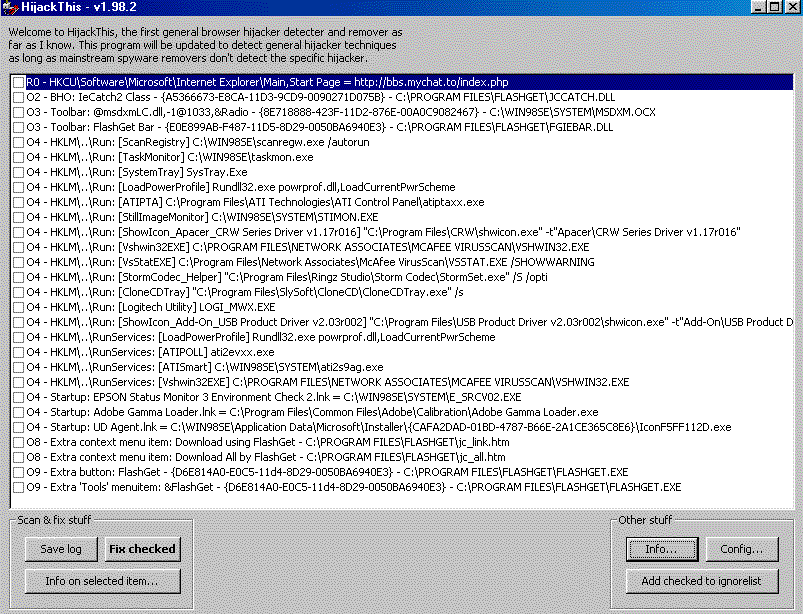Check the O4 Logitech Utility LOGI_MWX.EXE checkbox
Screen dimensions: 803x614
point(18,307)
